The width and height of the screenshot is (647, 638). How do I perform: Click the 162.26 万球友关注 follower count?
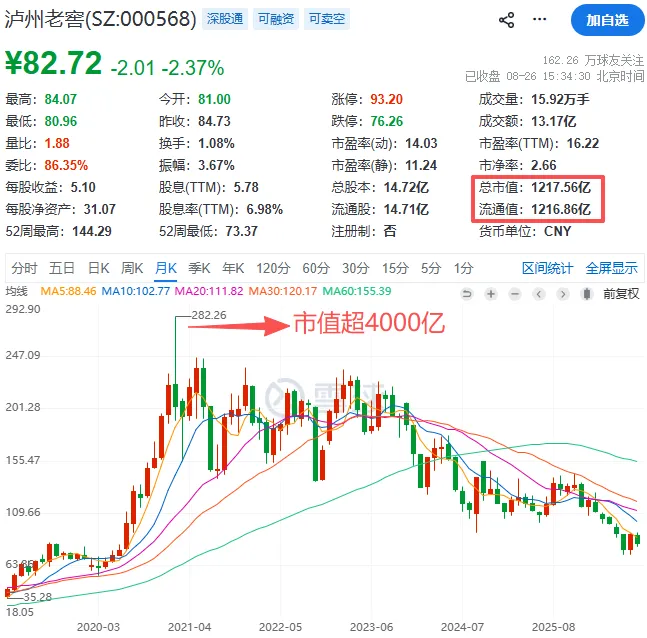(593, 61)
